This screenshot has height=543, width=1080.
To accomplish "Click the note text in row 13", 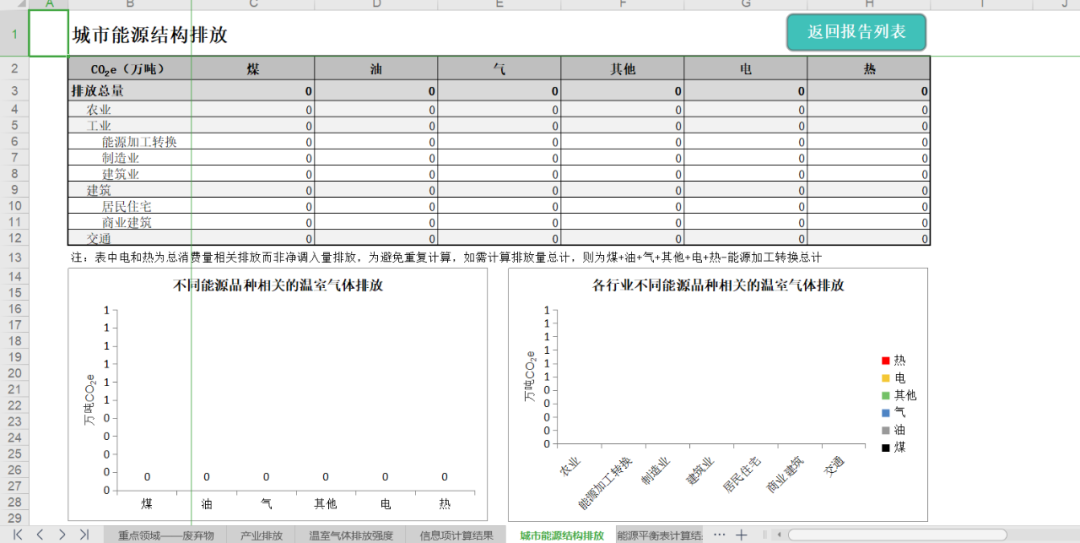I will click(x=446, y=258).
